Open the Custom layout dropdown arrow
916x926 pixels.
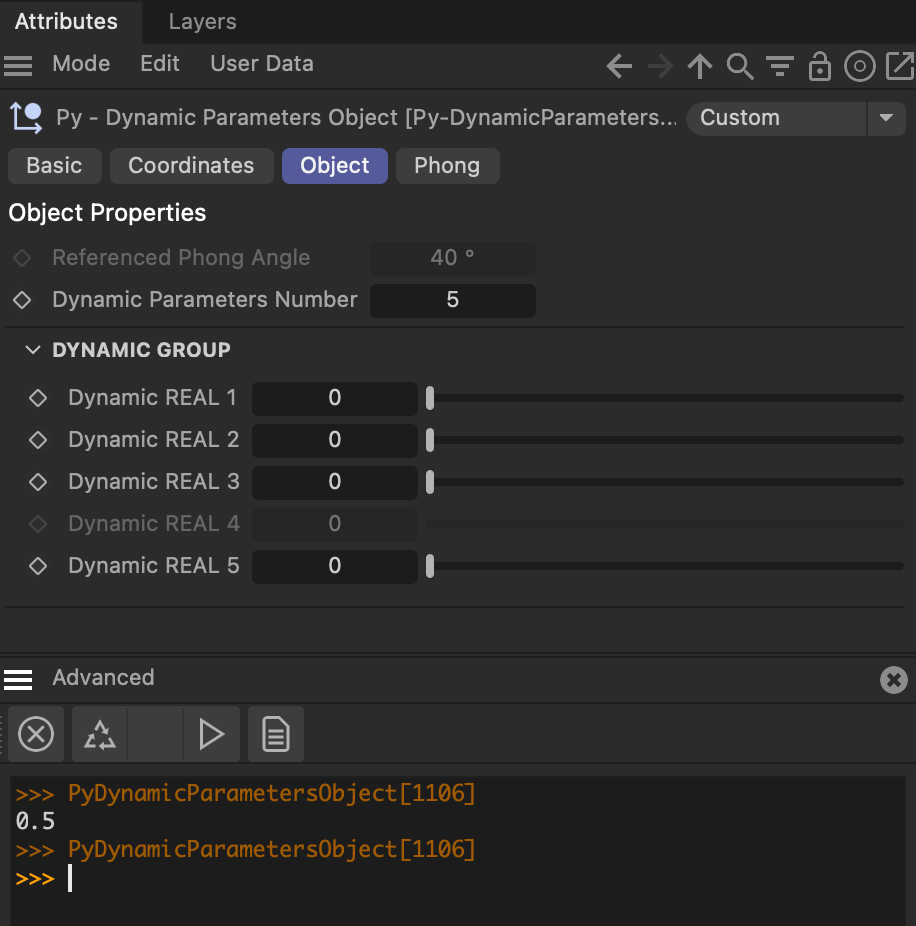point(885,118)
